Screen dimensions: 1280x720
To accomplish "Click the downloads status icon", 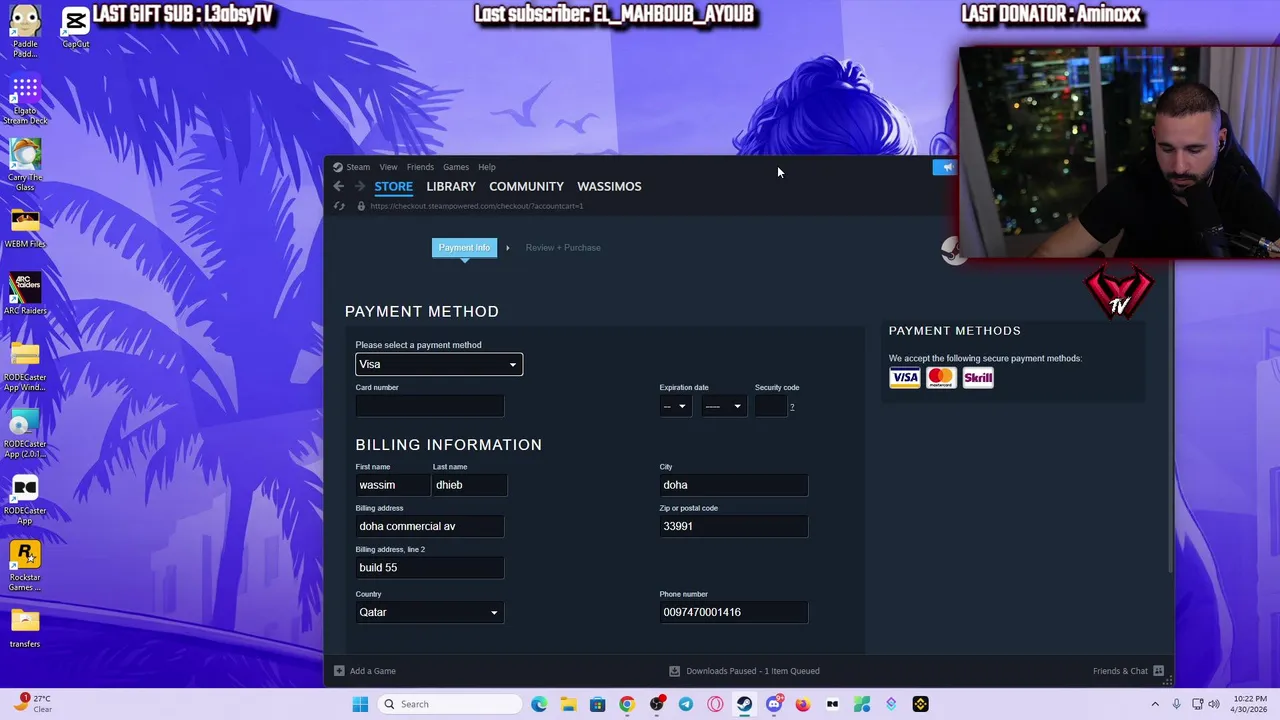I will pyautogui.click(x=674, y=671).
